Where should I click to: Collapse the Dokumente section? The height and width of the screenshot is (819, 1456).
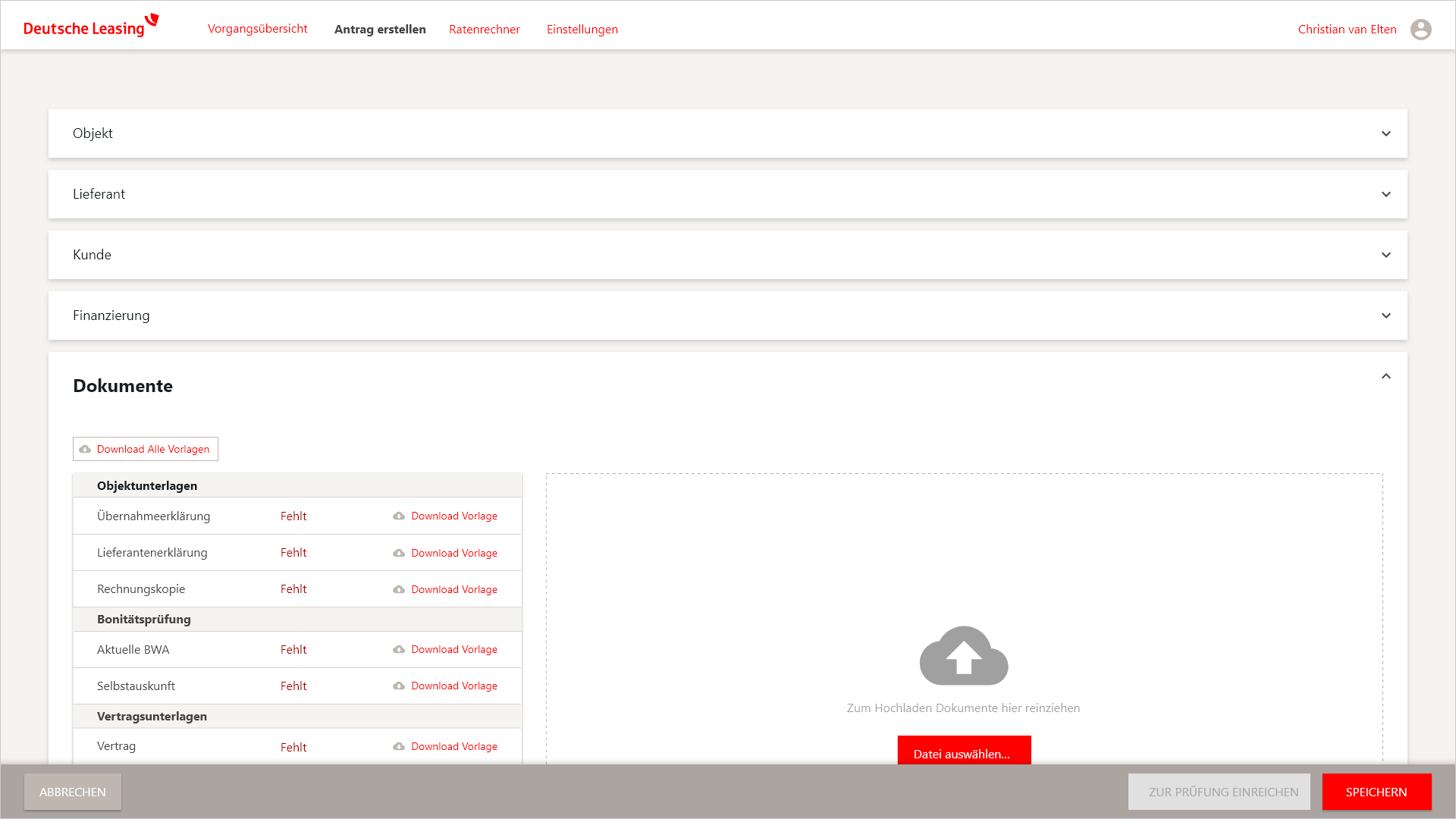pos(1385,377)
